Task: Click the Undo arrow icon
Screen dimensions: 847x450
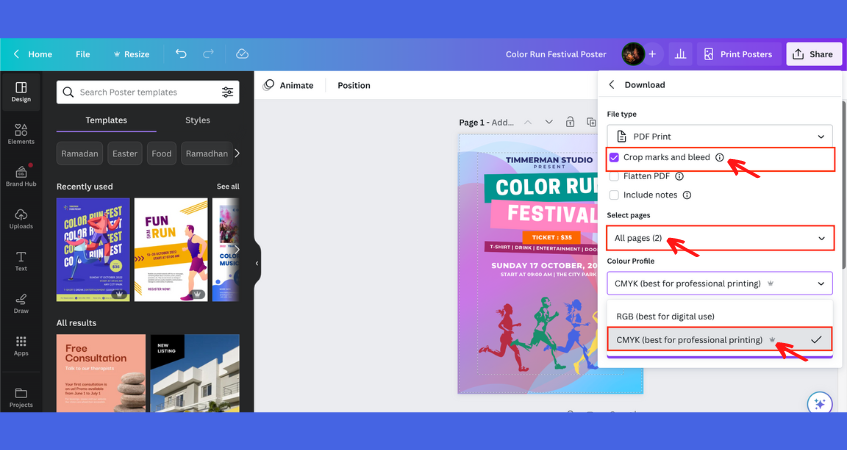Action: (181, 54)
